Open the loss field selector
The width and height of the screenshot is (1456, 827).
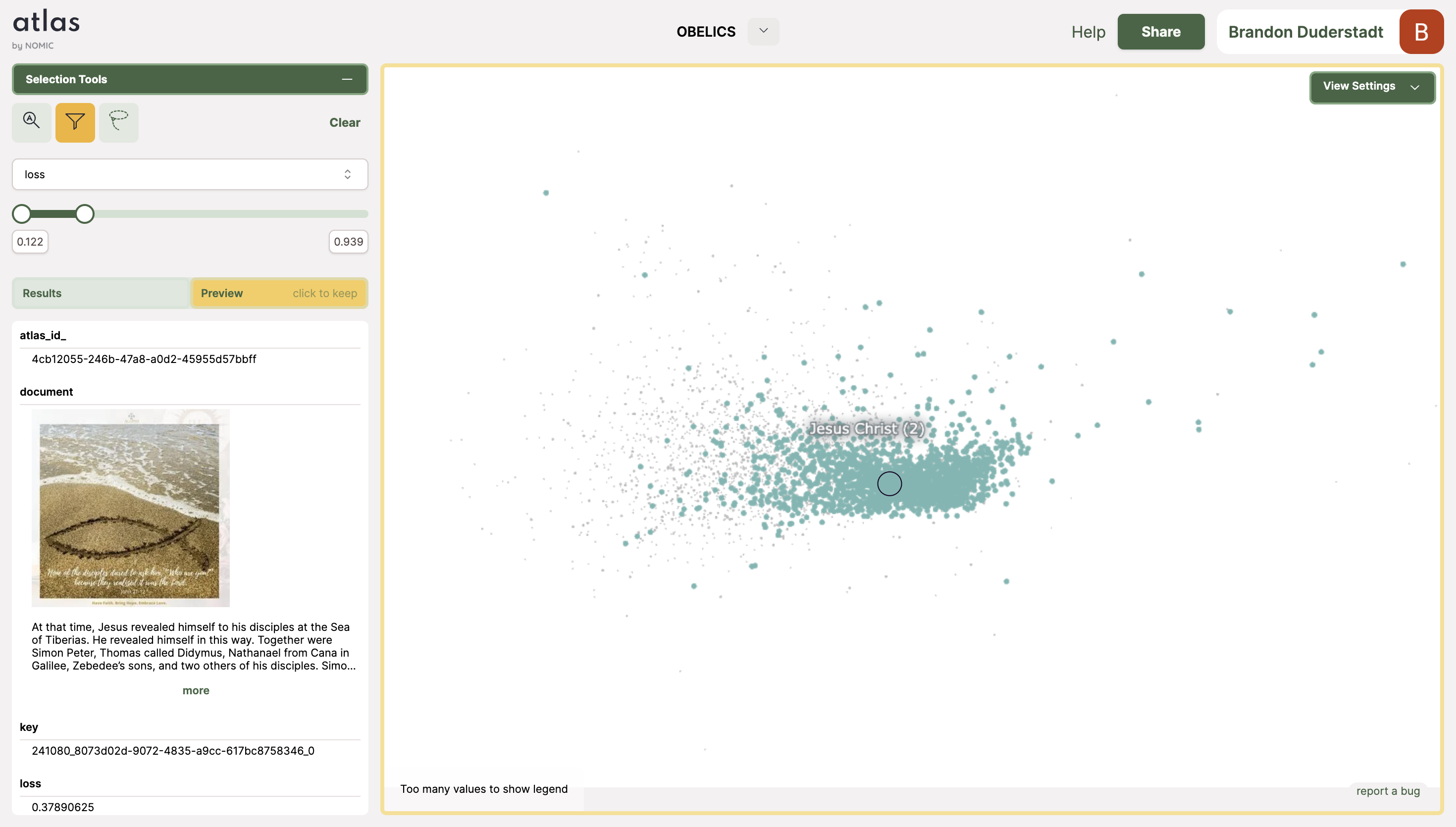(x=190, y=174)
